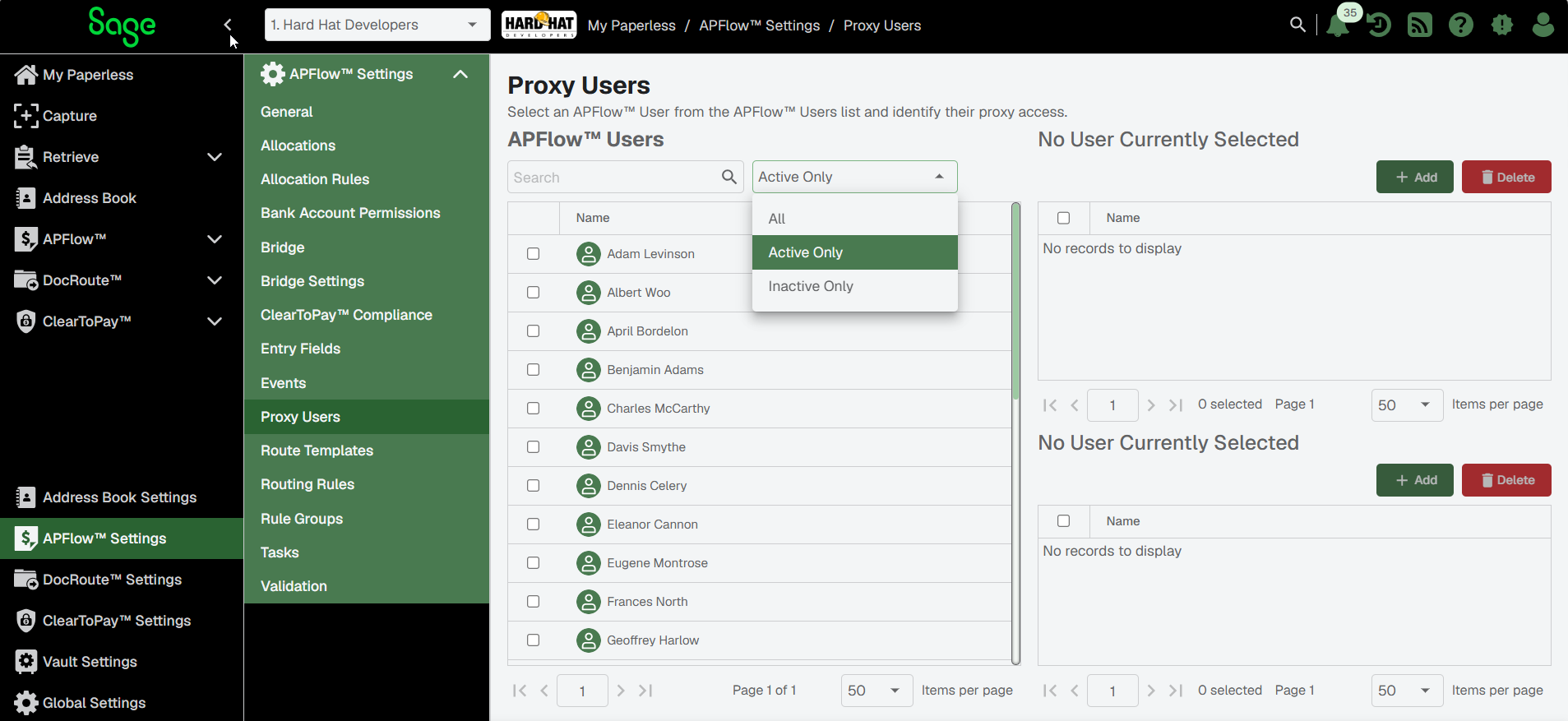The width and height of the screenshot is (1568, 721).
Task: Expand the DocRoute™ menu chevron
Action: pyautogui.click(x=215, y=280)
